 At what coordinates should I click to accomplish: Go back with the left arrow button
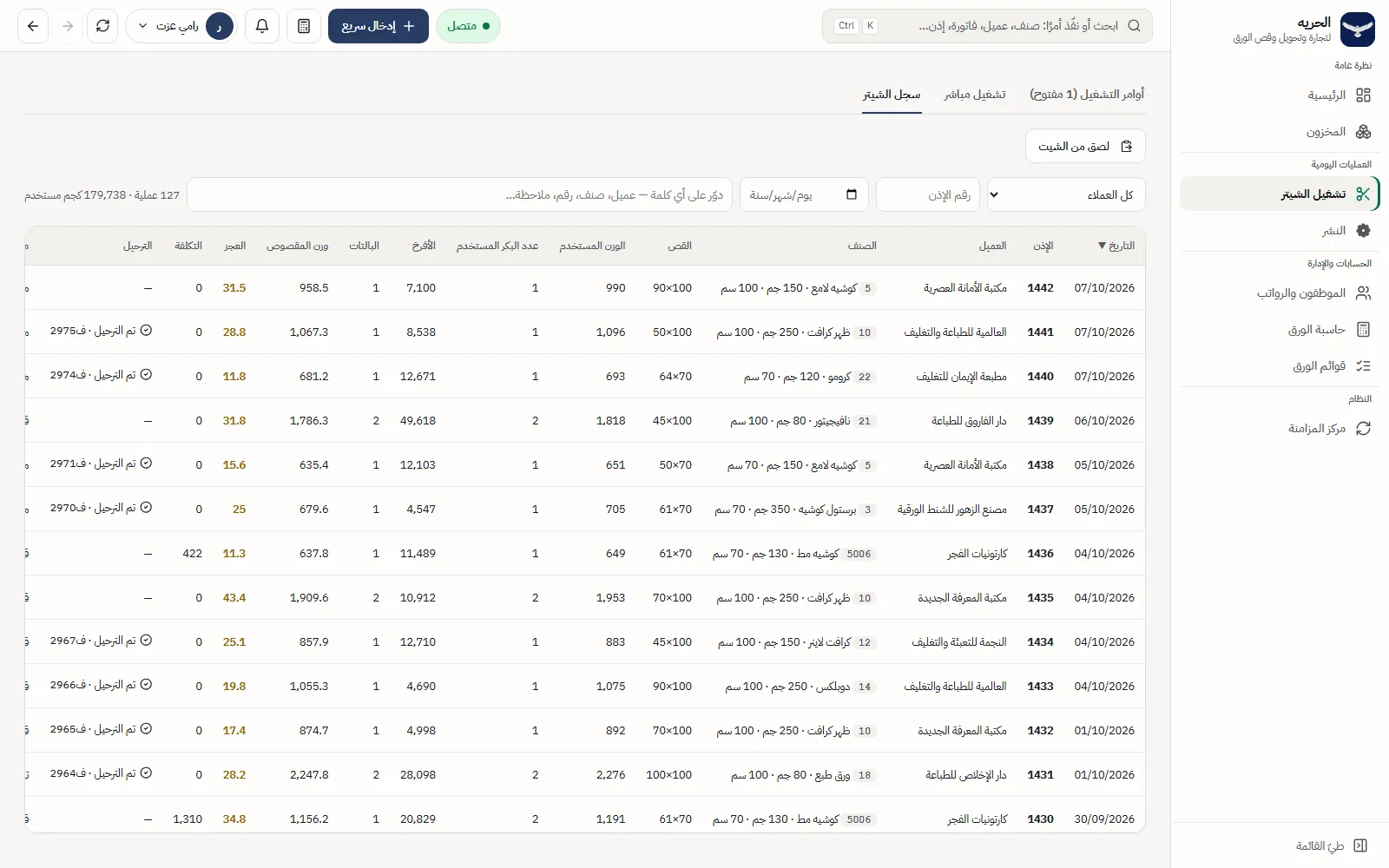[x=33, y=26]
